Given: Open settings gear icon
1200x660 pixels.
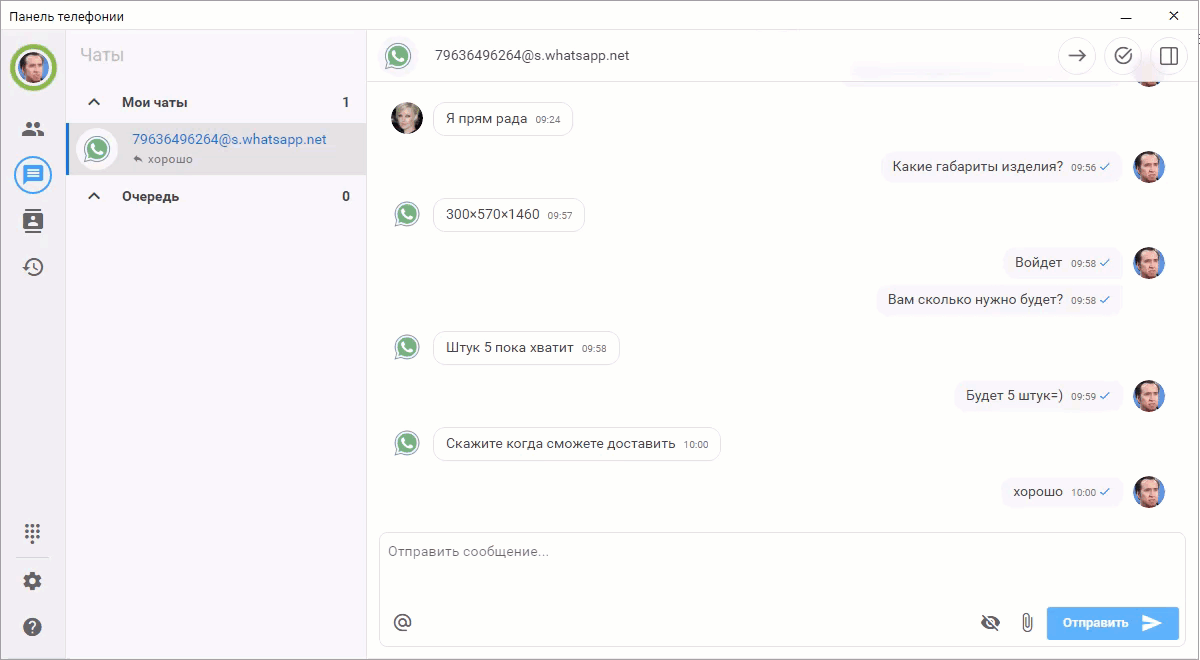Looking at the screenshot, I should pyautogui.click(x=33, y=581).
